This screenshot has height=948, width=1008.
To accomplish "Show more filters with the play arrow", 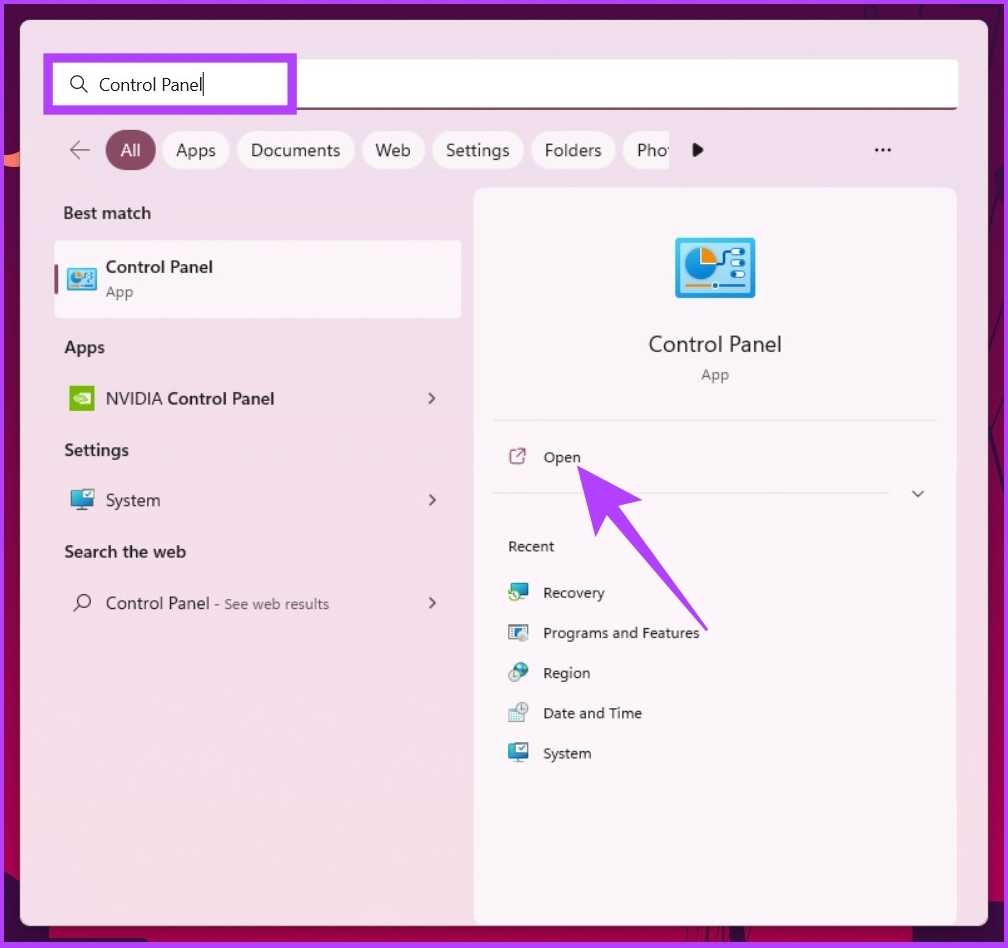I will point(698,150).
